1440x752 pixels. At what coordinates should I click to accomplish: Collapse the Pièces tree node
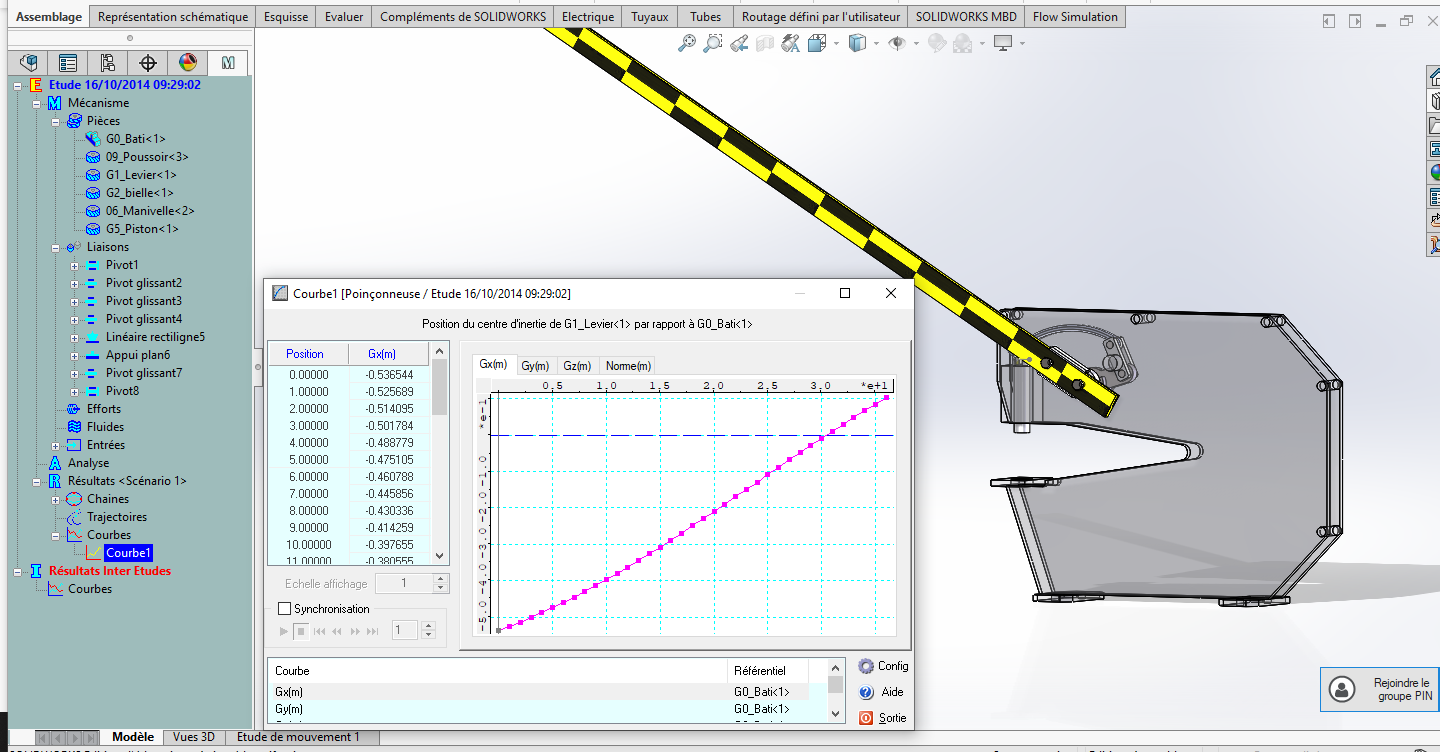point(56,121)
